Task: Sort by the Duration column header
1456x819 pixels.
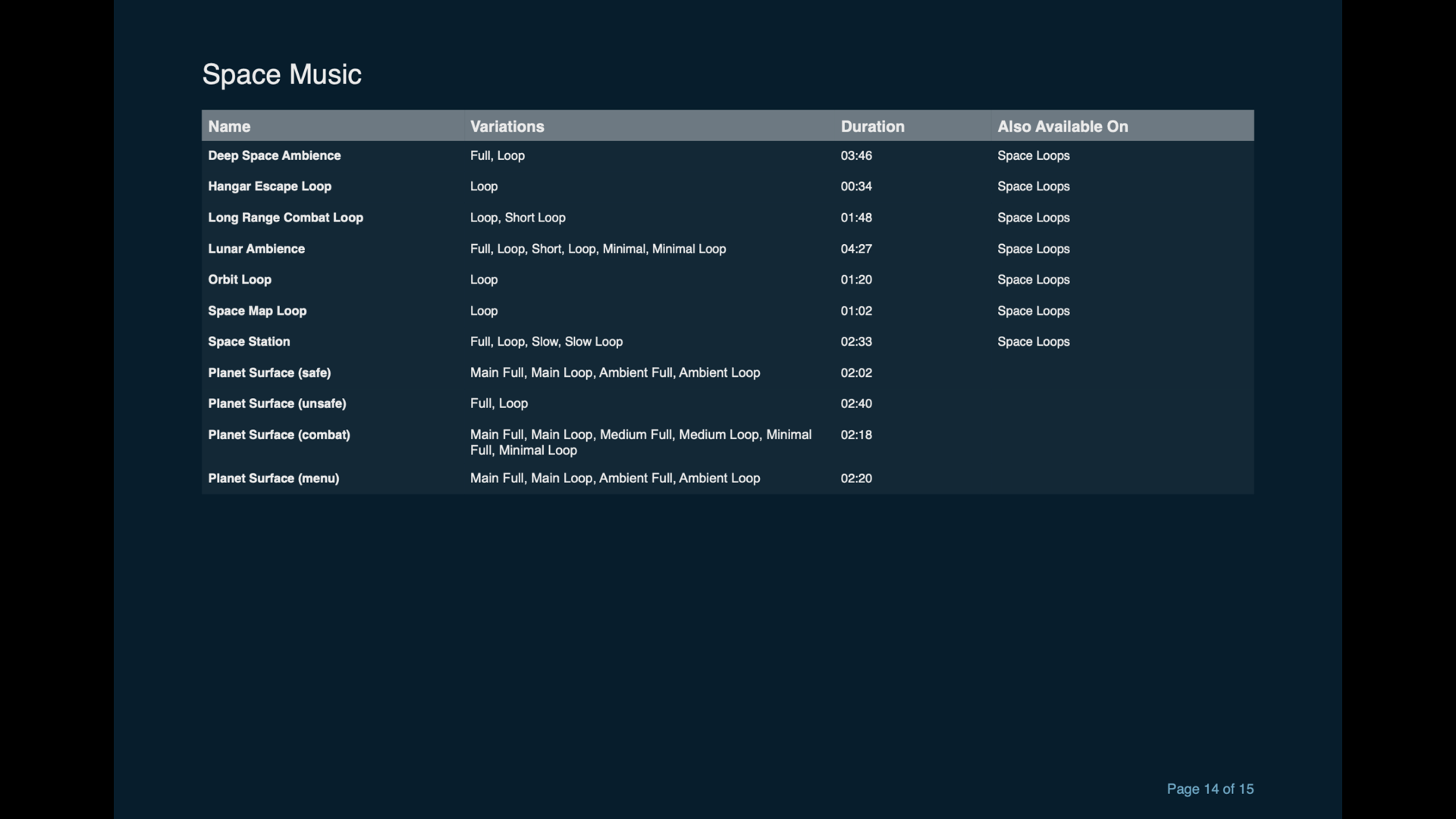Action: 872,127
